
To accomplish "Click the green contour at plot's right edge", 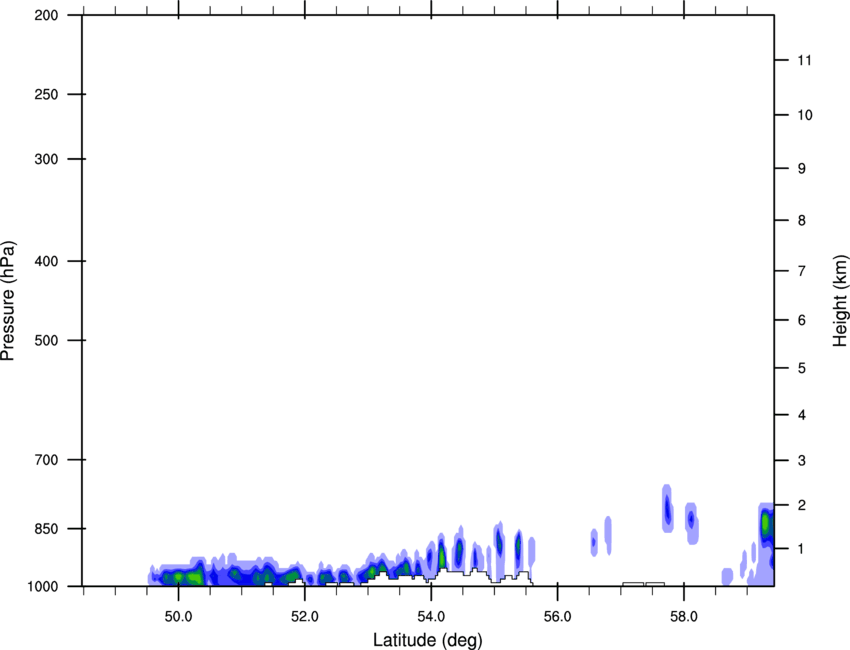I will tap(765, 524).
